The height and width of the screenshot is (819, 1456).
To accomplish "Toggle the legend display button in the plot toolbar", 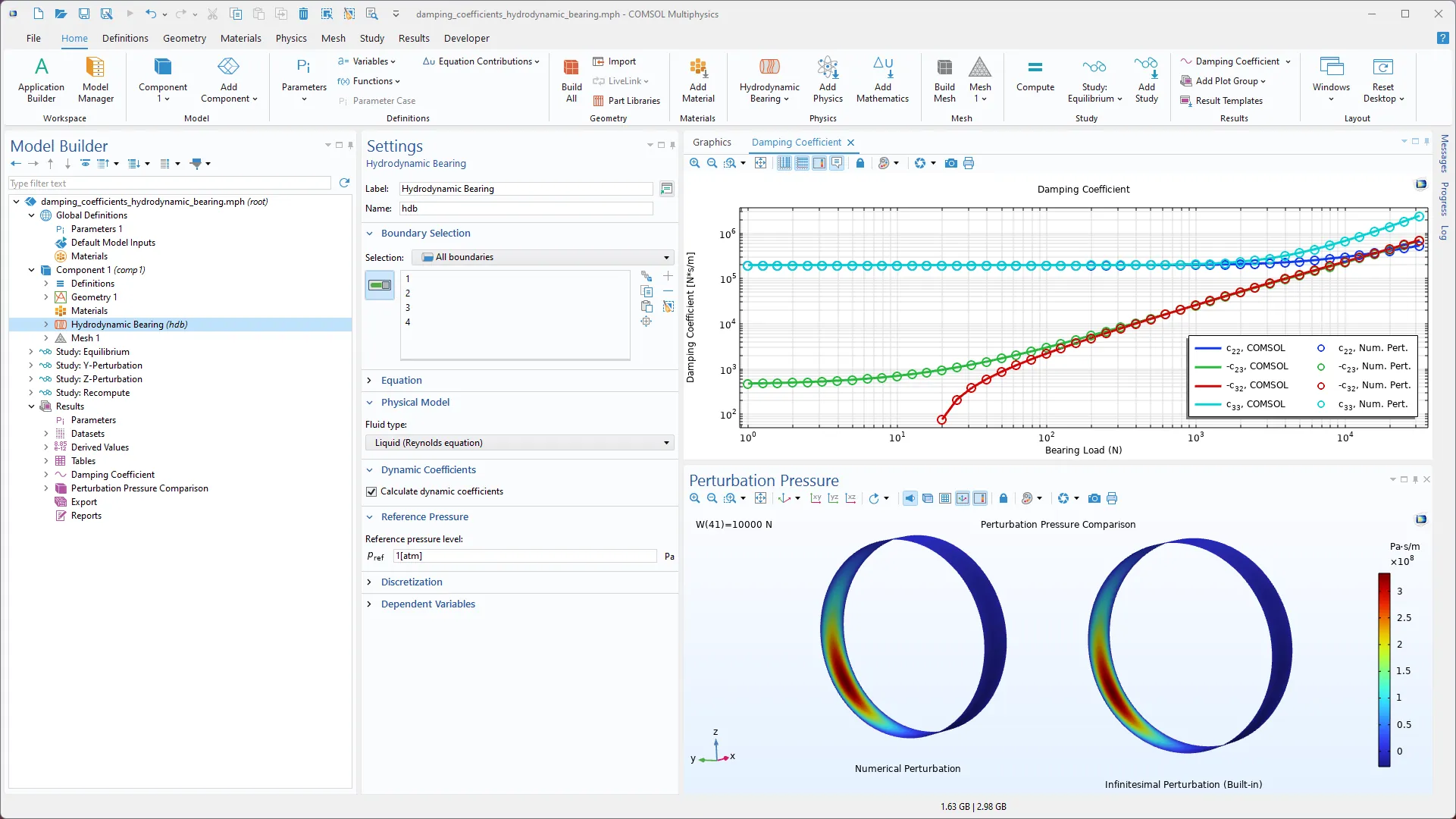I will [x=819, y=163].
